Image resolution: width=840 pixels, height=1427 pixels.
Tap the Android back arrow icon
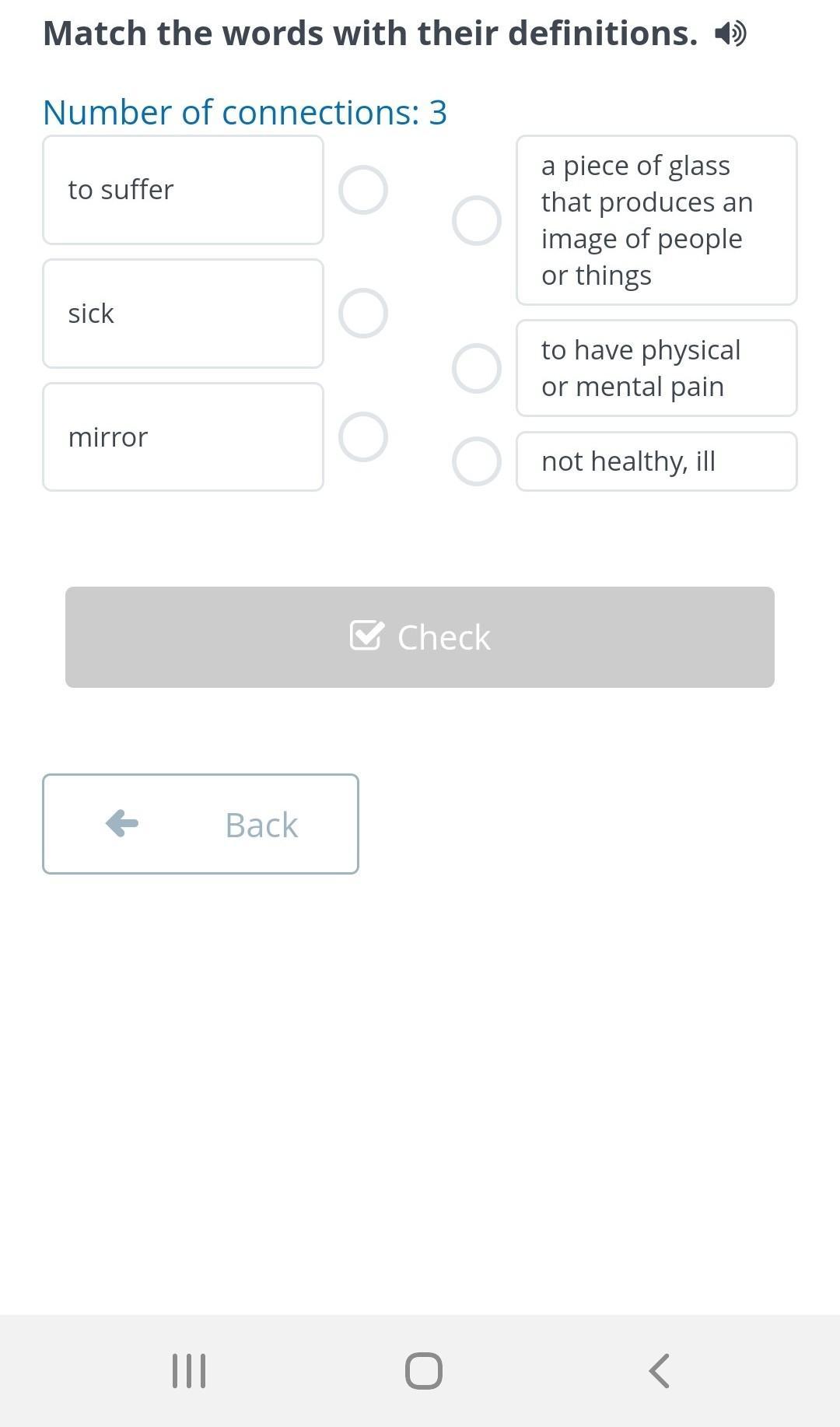click(x=659, y=1371)
